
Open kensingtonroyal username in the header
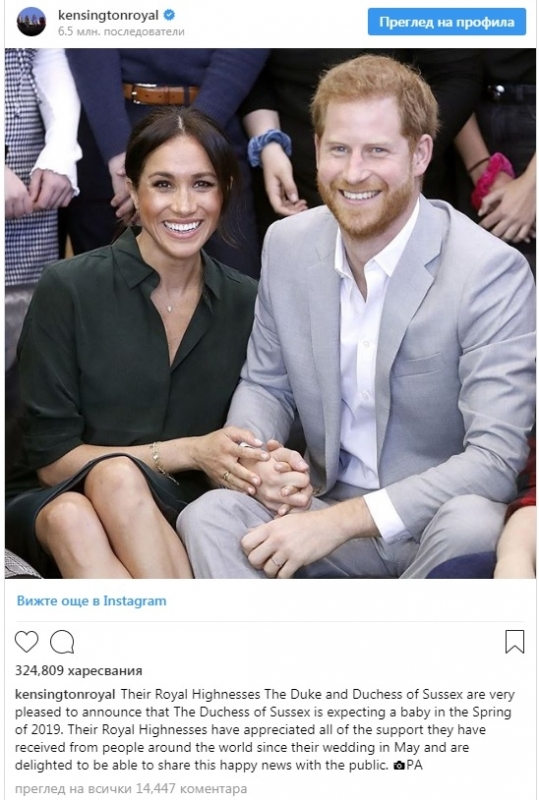coord(108,15)
